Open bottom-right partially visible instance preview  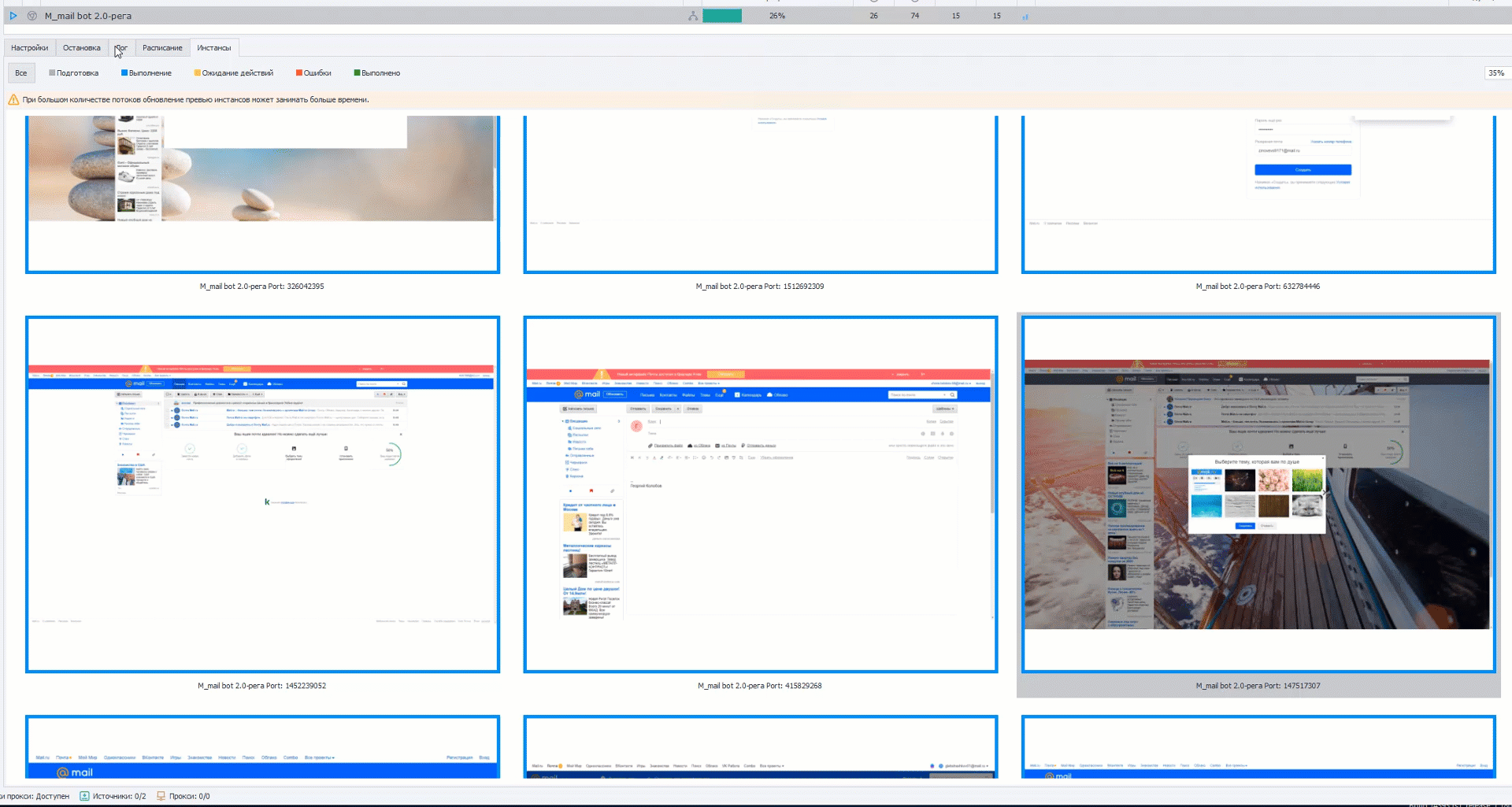(x=1258, y=747)
